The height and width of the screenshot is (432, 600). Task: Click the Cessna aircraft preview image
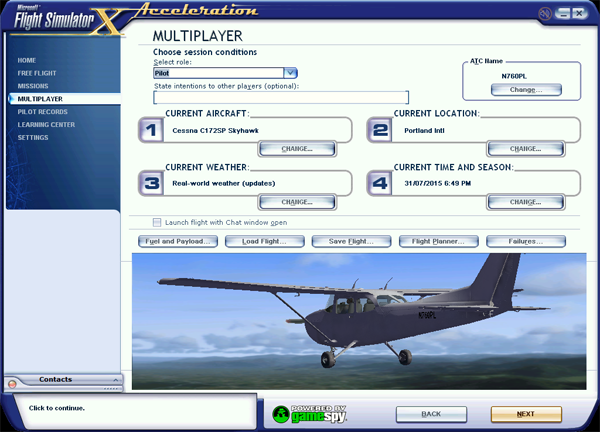(359, 321)
